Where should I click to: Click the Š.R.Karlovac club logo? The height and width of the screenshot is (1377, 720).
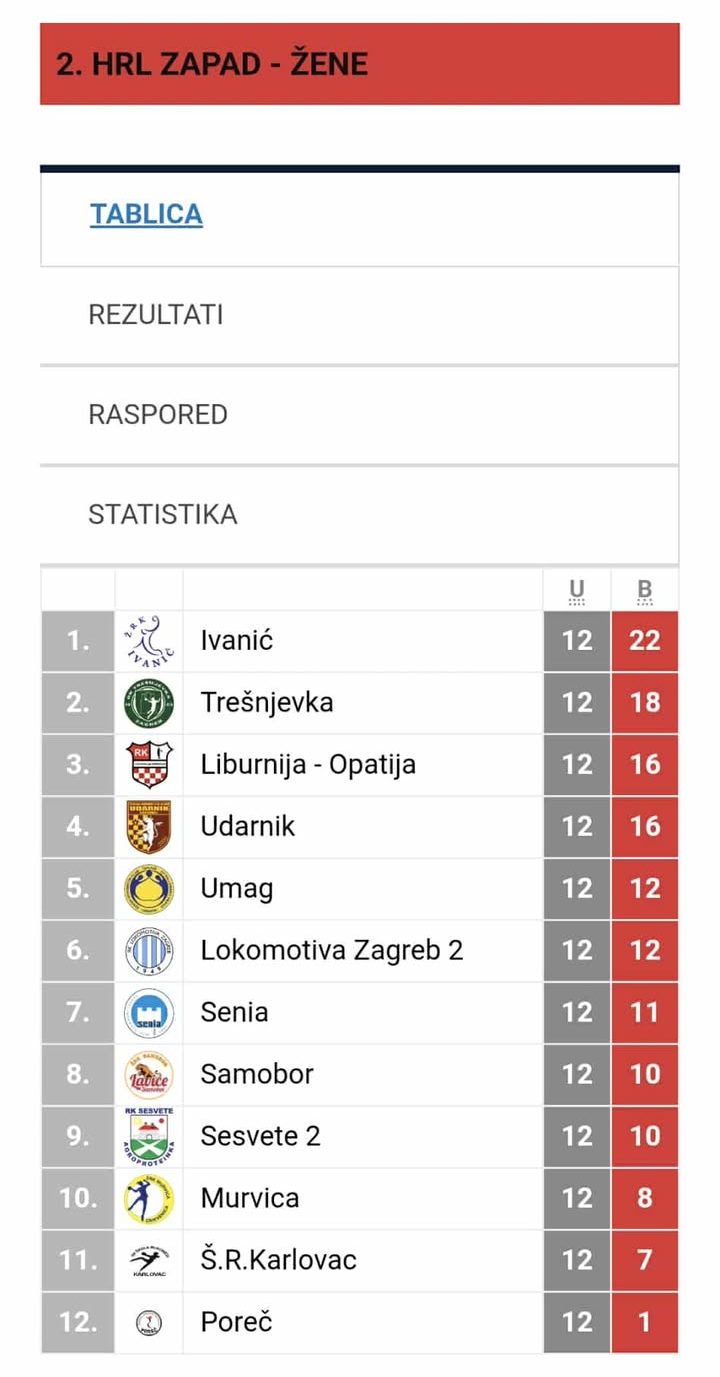point(149,1261)
